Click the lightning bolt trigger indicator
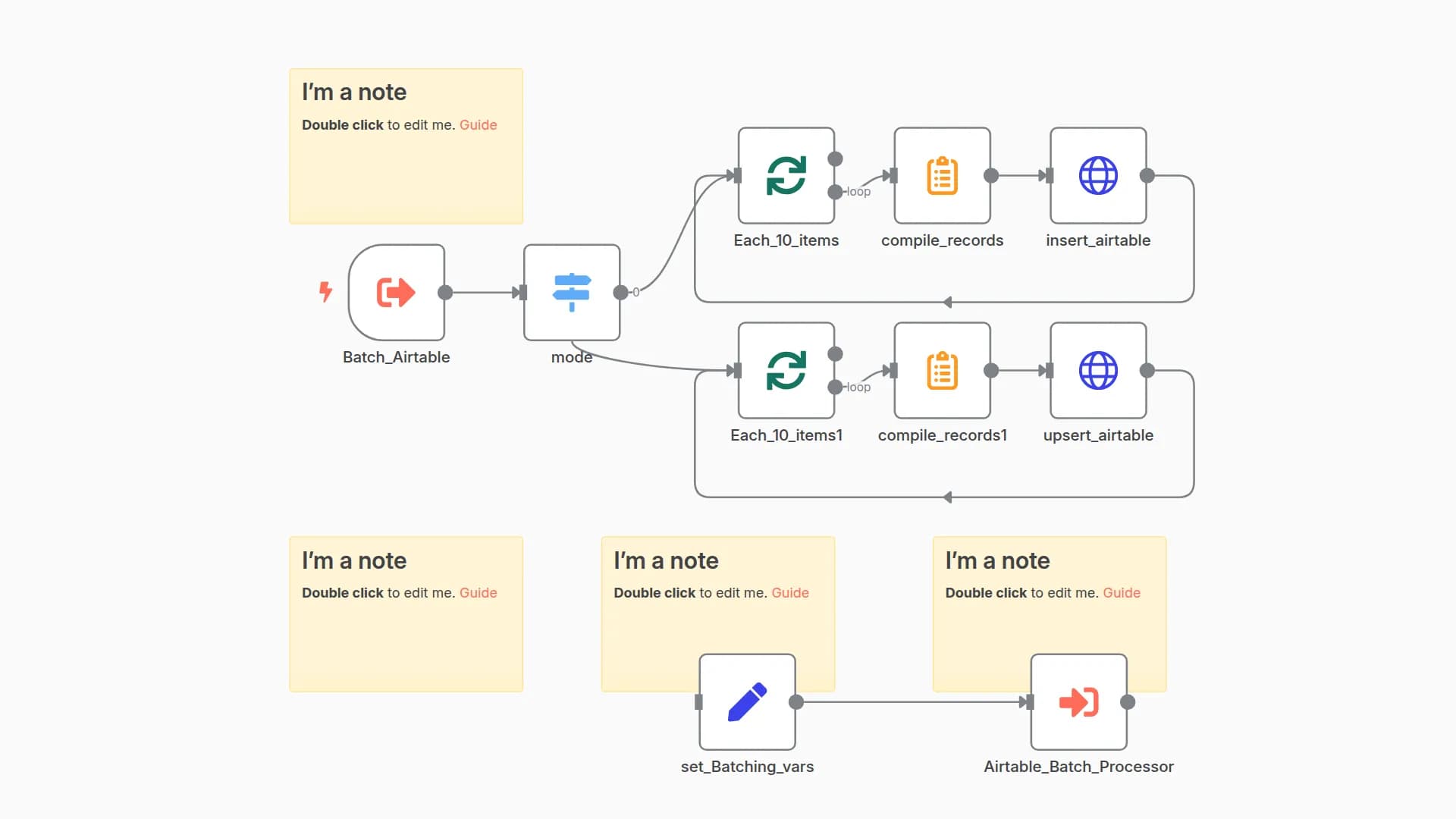The width and height of the screenshot is (1456, 819). click(x=326, y=292)
